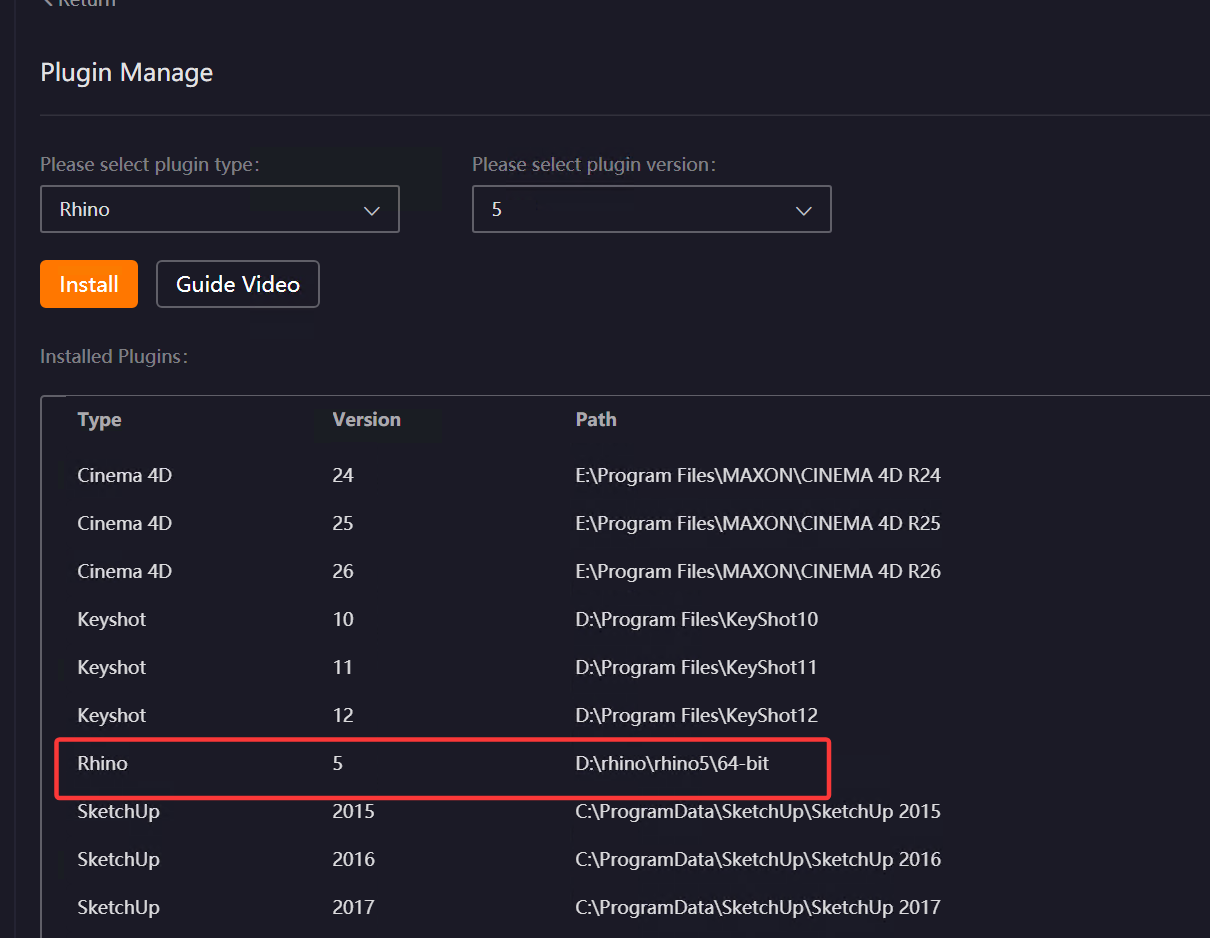This screenshot has width=1210, height=938.
Task: Select the SketchUp 2017 row
Action: tap(625, 907)
